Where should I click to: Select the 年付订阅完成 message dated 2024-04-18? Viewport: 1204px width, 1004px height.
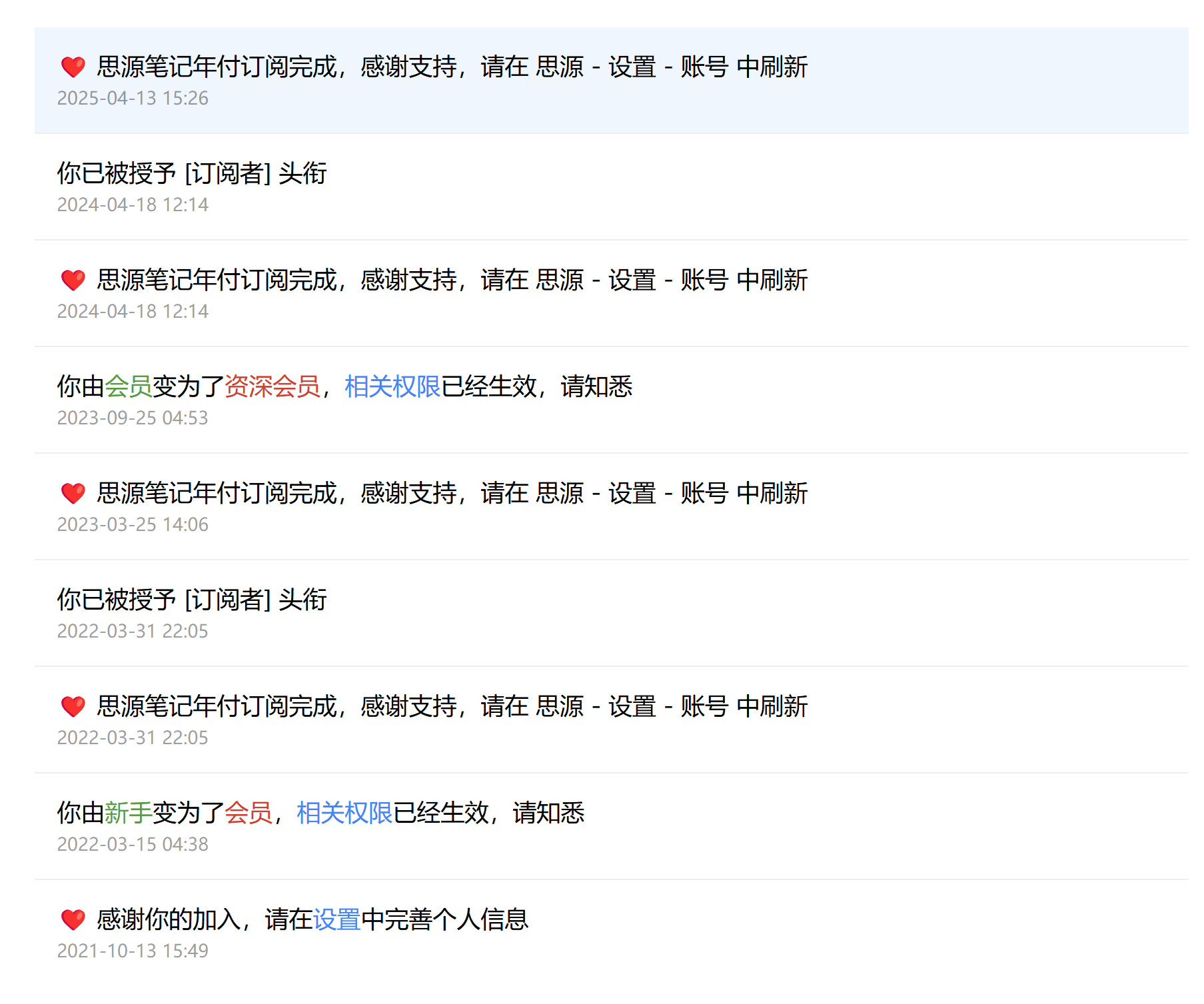612,293
